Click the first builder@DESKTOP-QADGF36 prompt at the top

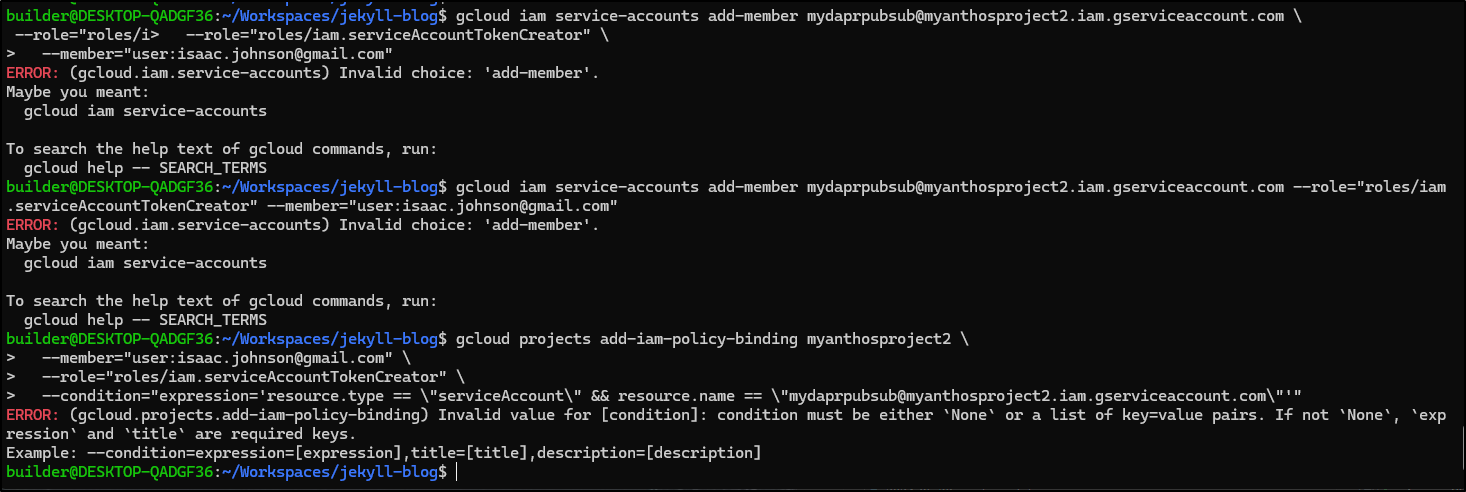(110, 16)
